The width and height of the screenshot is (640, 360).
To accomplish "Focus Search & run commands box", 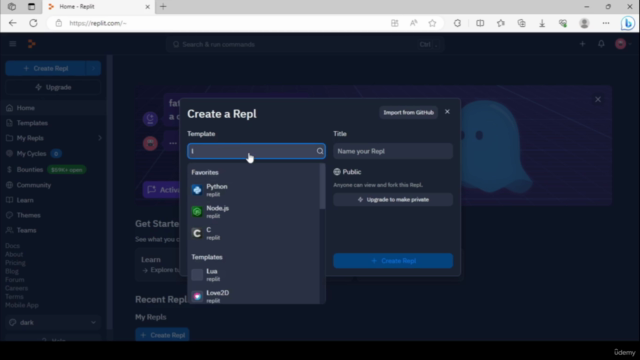I will coord(305,44).
